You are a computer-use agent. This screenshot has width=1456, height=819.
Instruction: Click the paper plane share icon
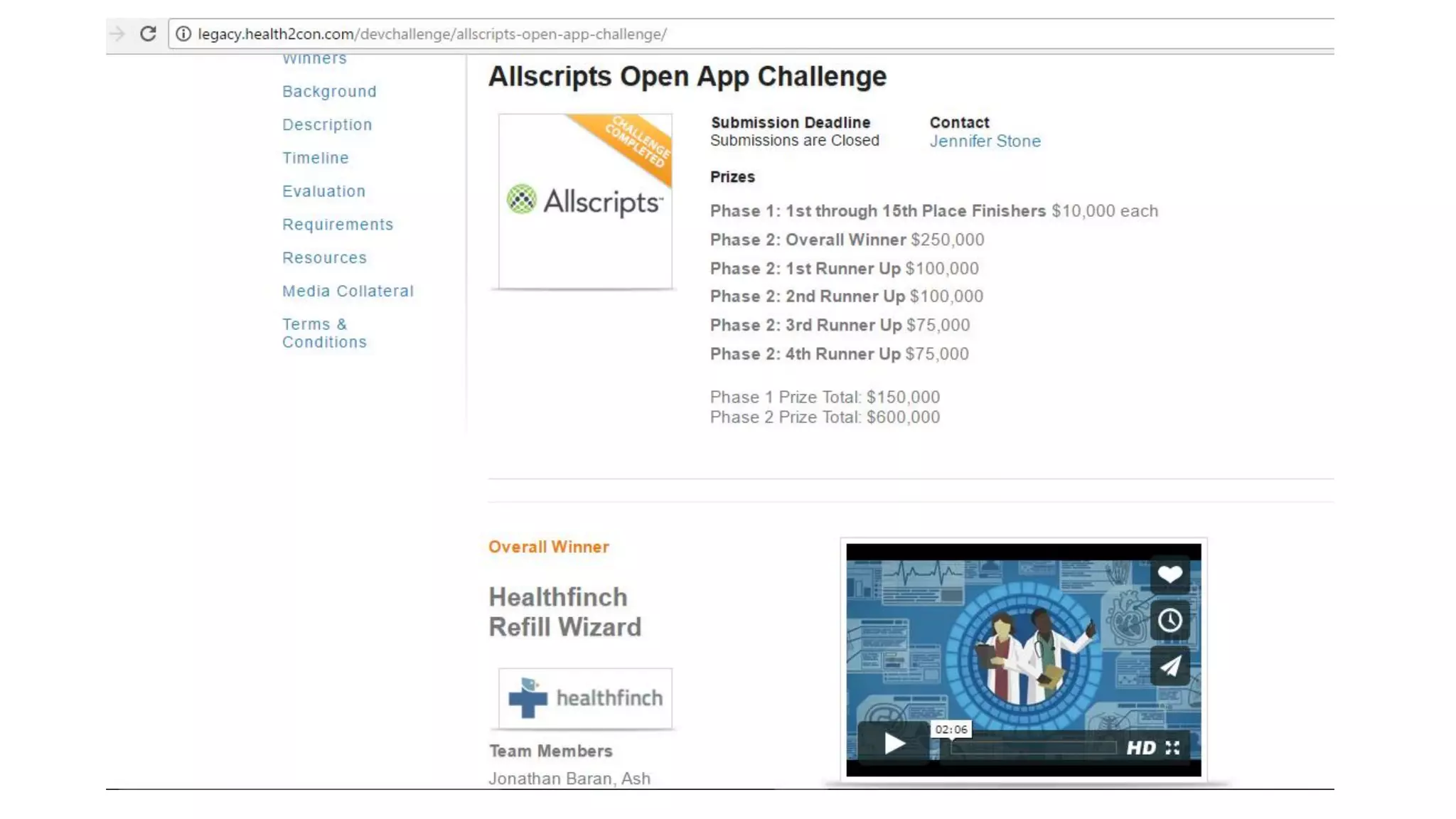point(1169,666)
